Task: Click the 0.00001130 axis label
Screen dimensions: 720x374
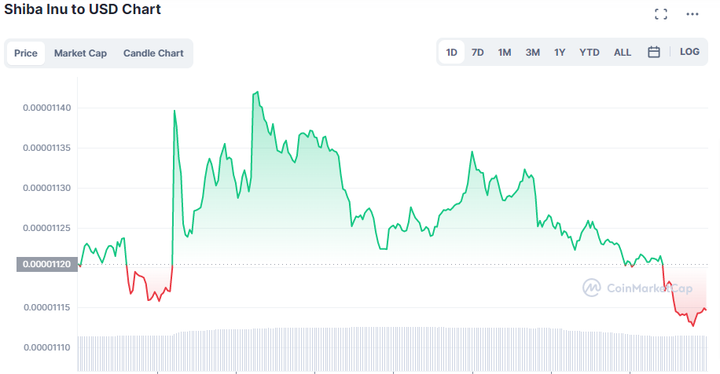Action: coord(47,188)
